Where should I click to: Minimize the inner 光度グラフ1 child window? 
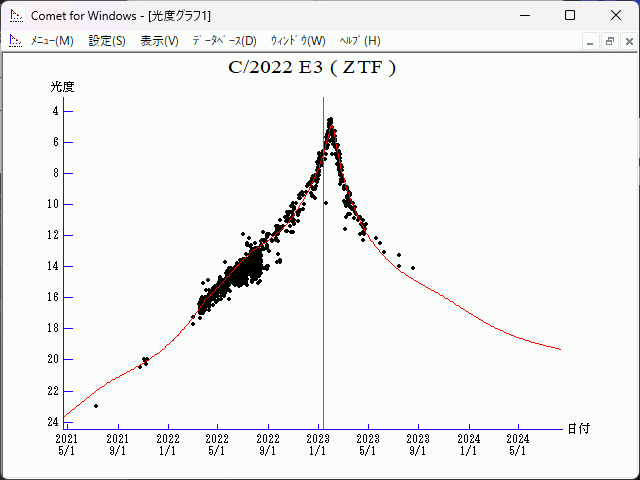pos(590,42)
